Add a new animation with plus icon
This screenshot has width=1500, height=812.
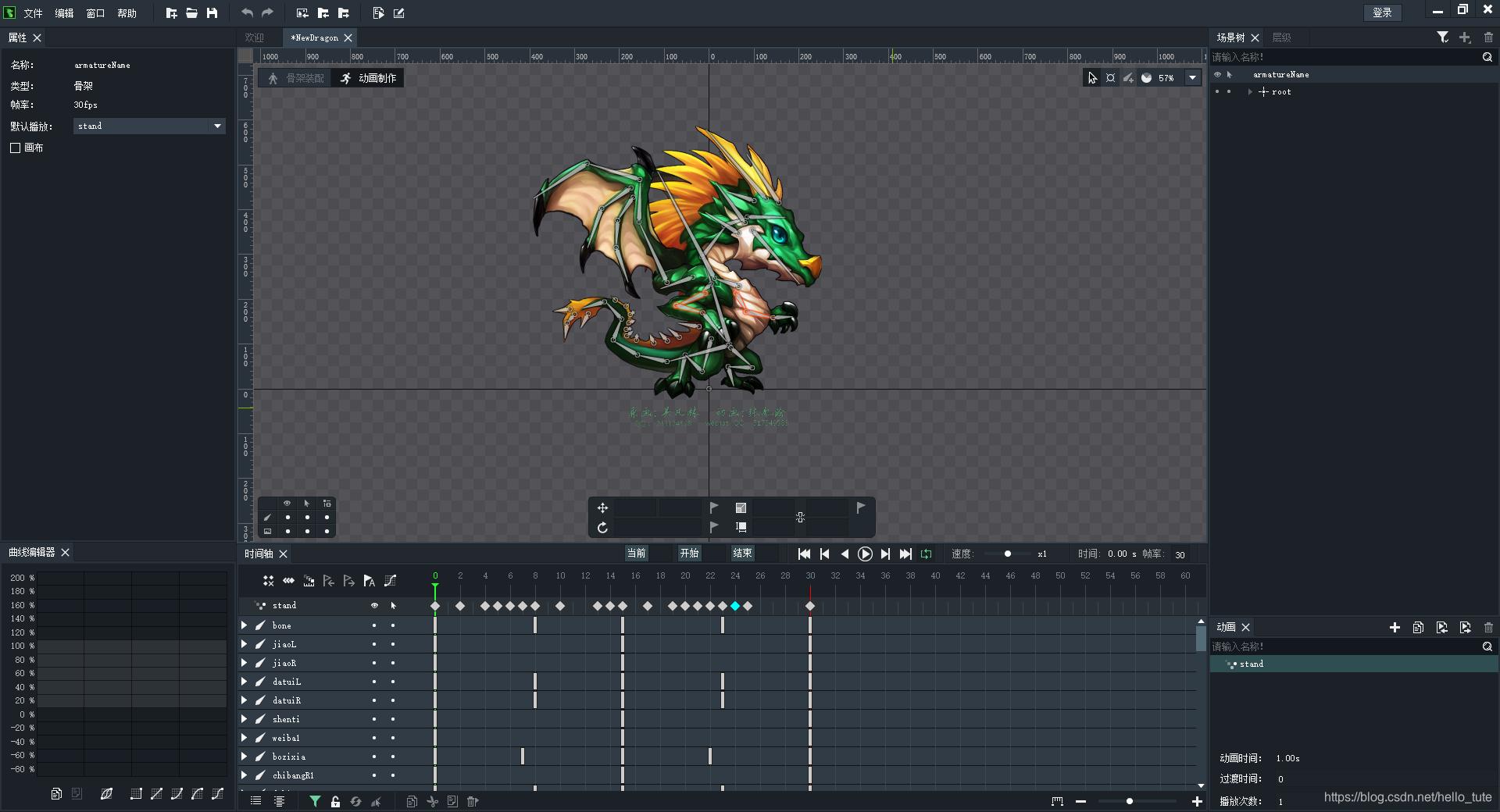point(1395,627)
